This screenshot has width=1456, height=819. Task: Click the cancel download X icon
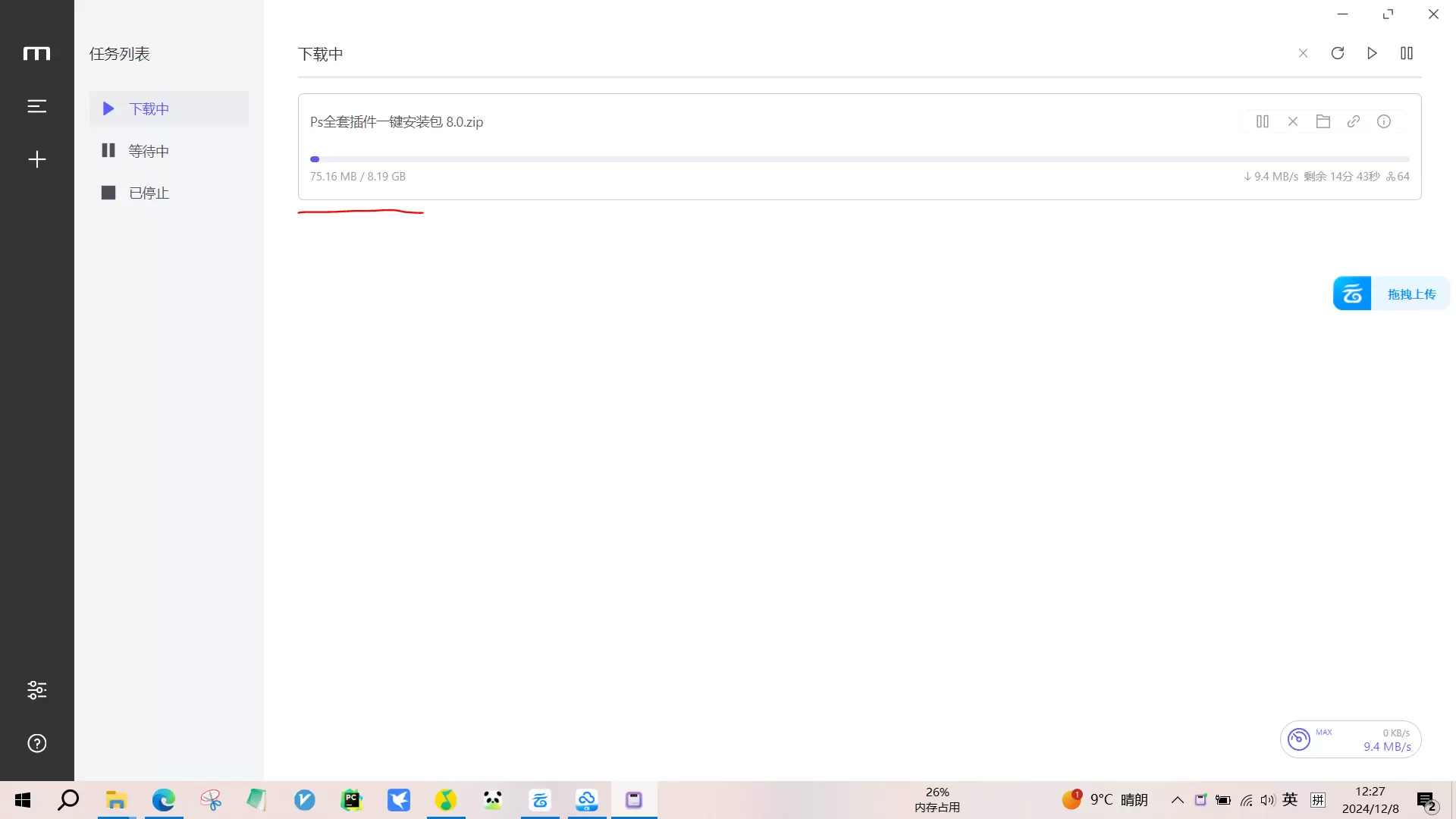coord(1293,121)
